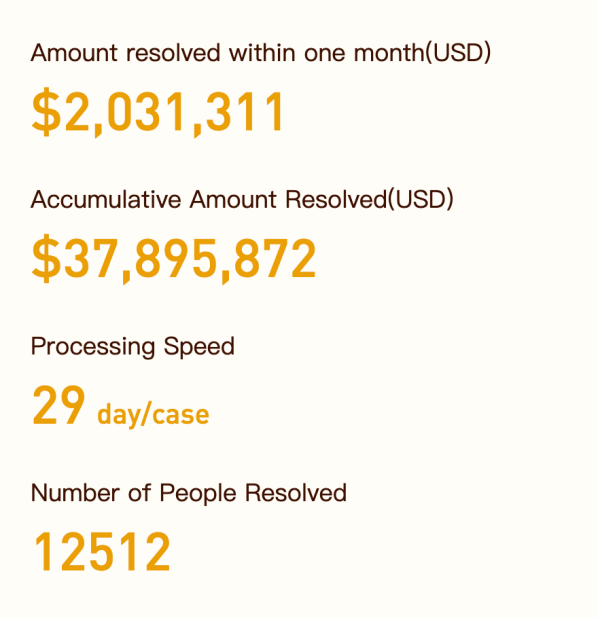Image resolution: width=598 pixels, height=618 pixels.
Task: Select the $2,031,311 monthly amount figure
Action: 158,112
